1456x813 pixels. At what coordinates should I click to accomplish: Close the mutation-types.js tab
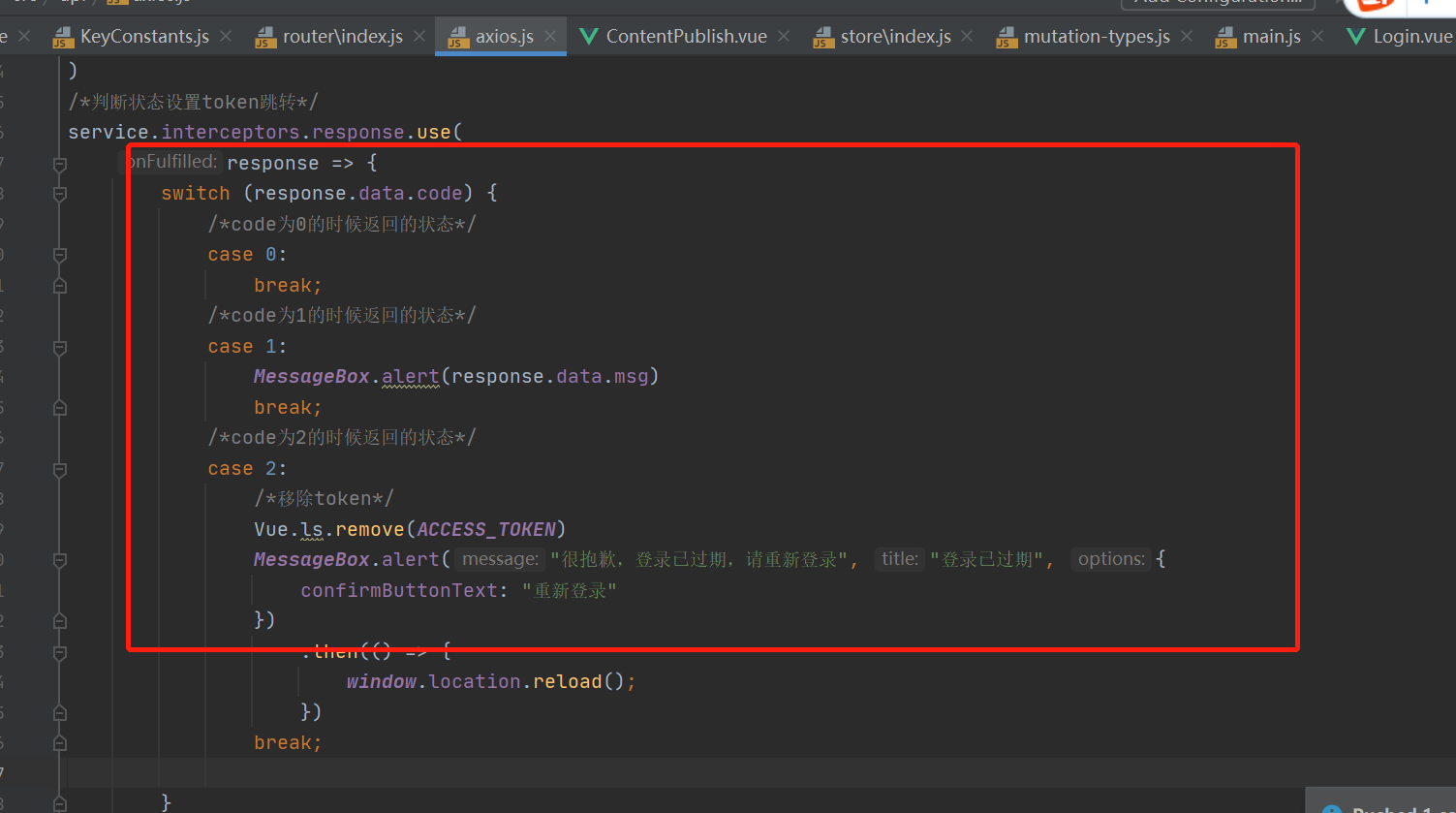coord(1187,37)
